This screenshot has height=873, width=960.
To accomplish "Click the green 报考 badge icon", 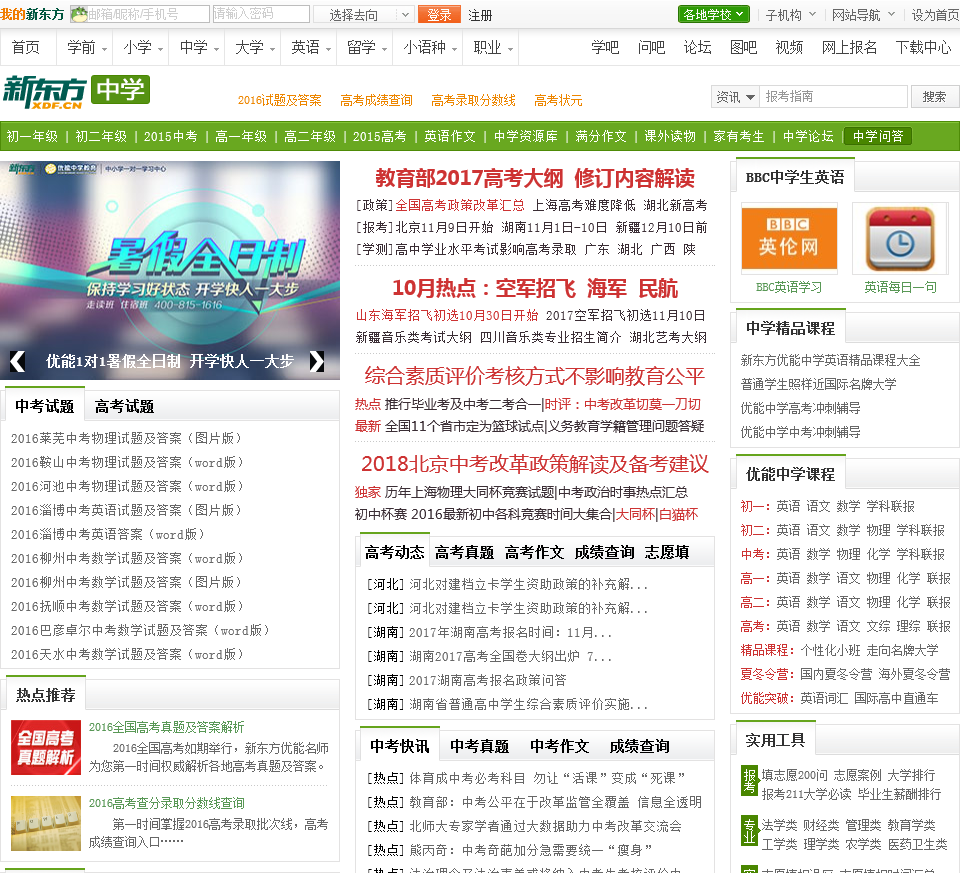I will (x=749, y=781).
